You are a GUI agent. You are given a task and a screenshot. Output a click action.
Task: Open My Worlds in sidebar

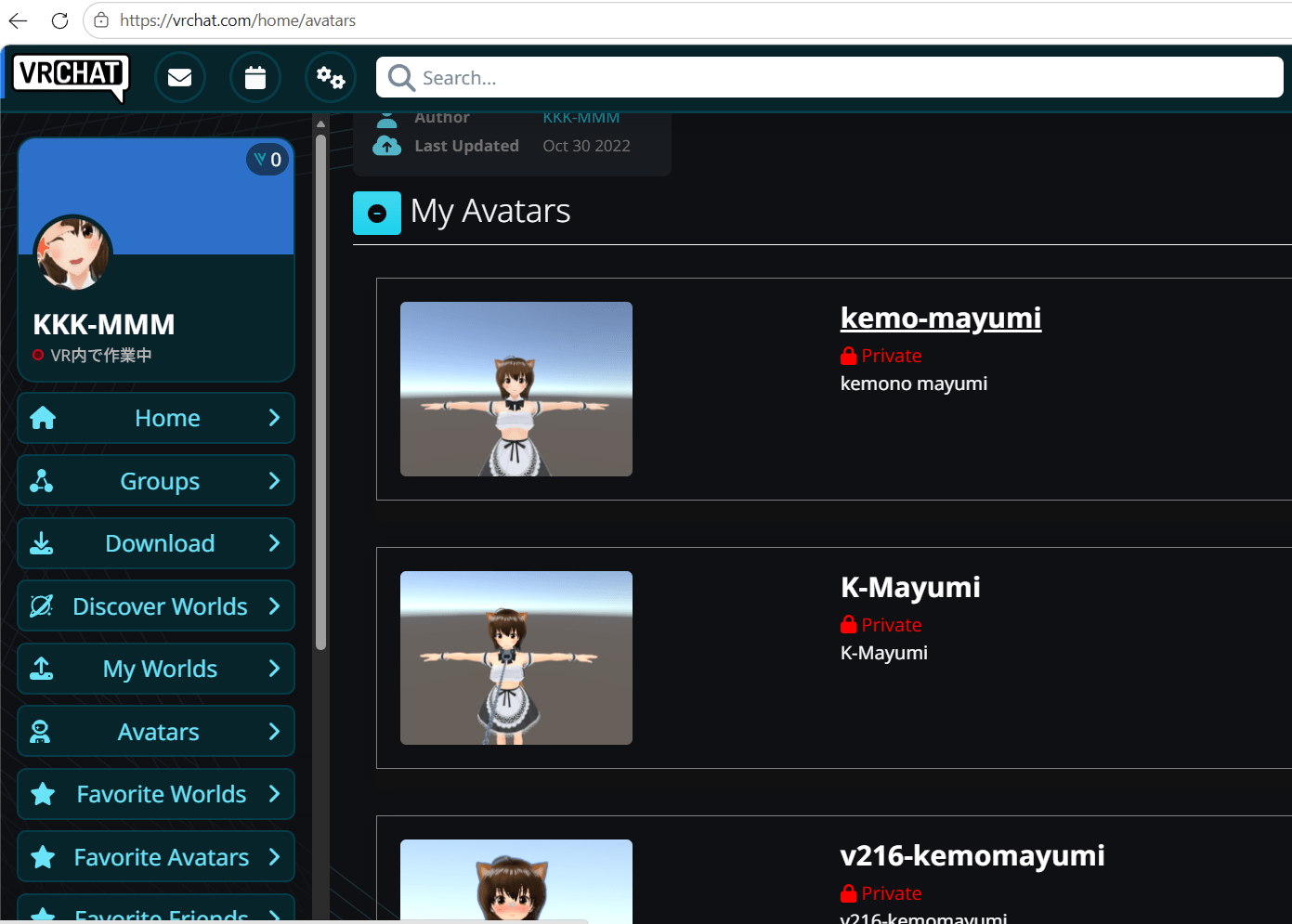pyautogui.click(x=156, y=669)
